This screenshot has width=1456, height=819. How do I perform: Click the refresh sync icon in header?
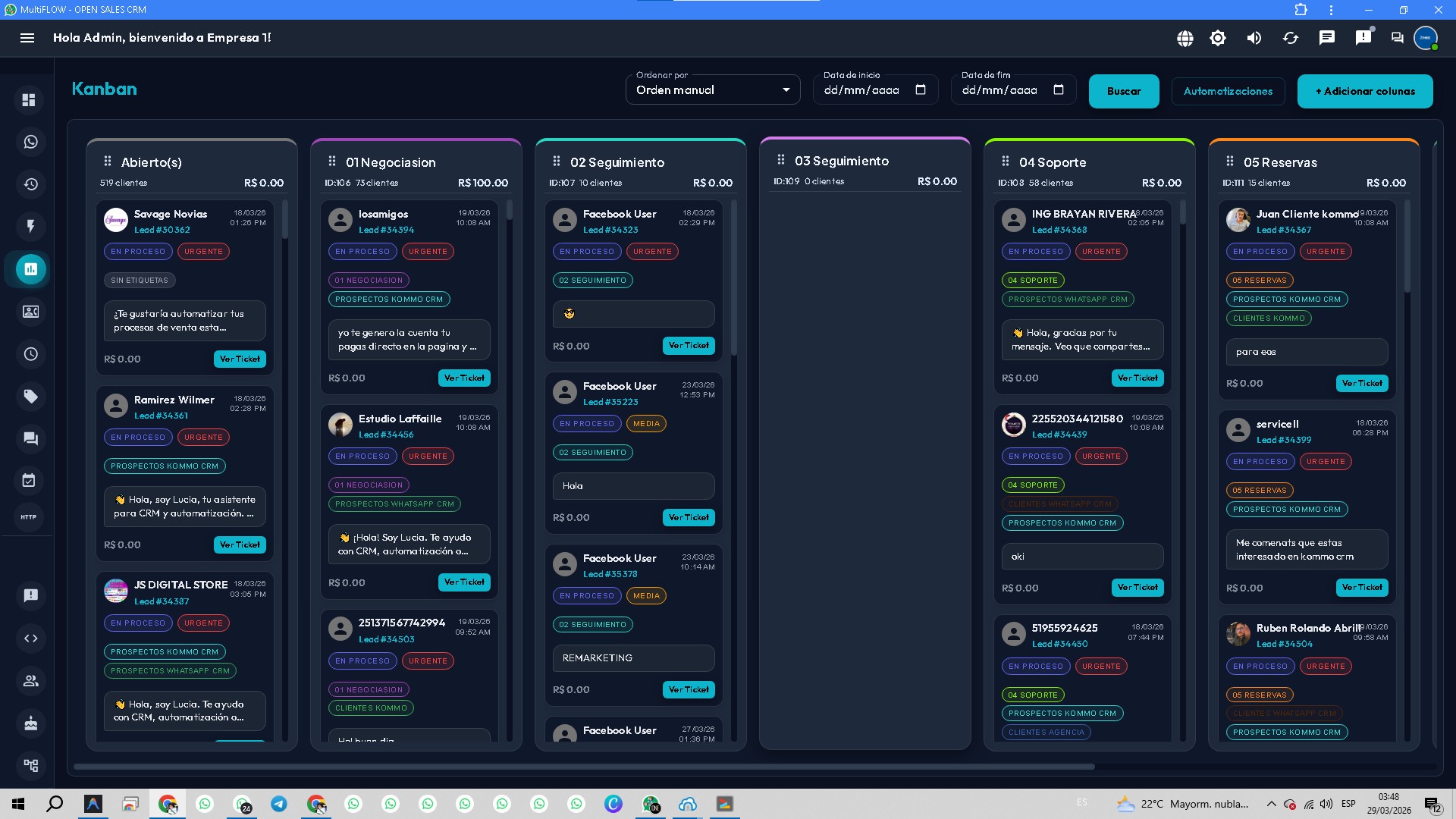click(x=1291, y=38)
